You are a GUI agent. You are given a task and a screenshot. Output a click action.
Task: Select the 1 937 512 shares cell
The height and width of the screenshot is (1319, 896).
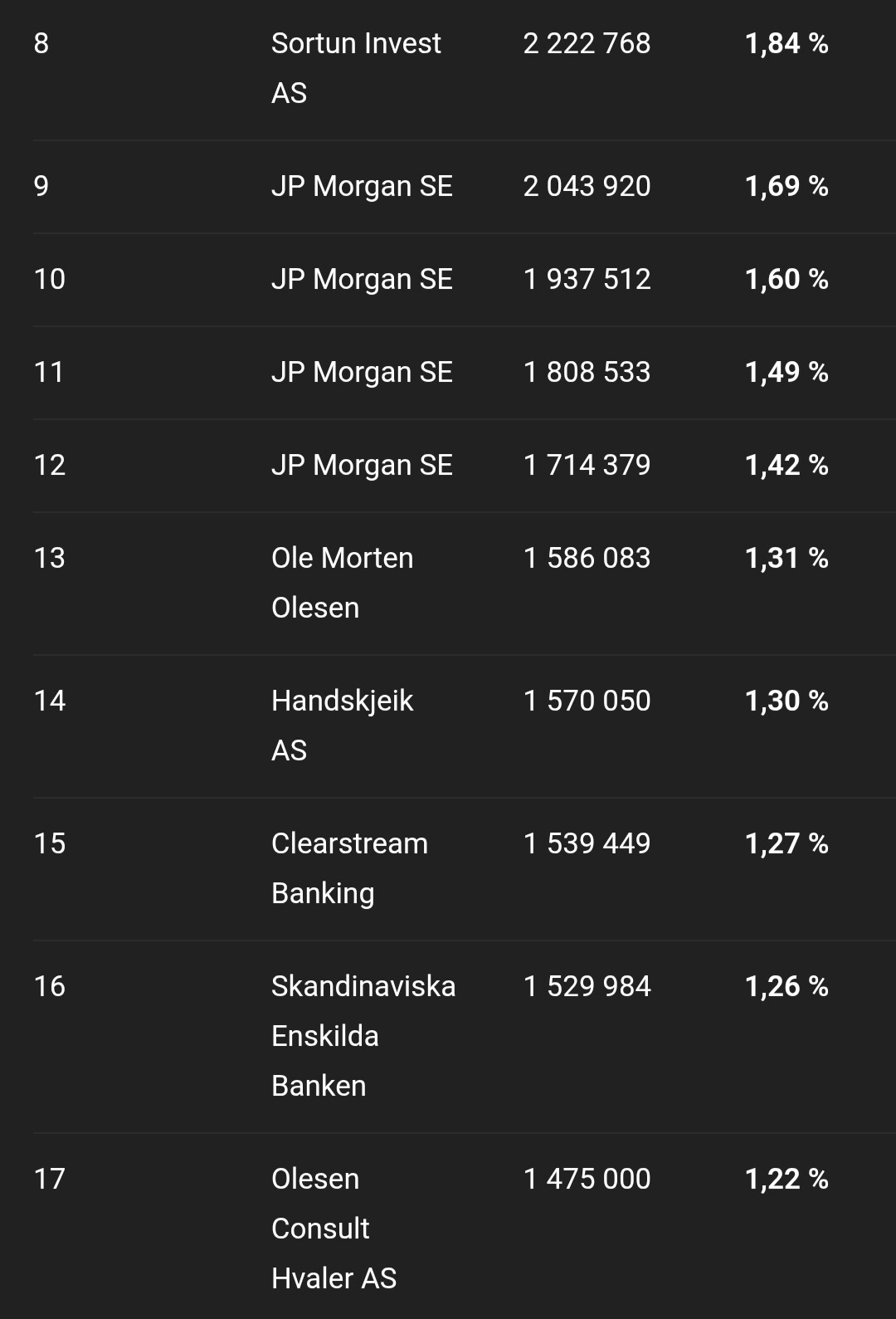point(587,279)
